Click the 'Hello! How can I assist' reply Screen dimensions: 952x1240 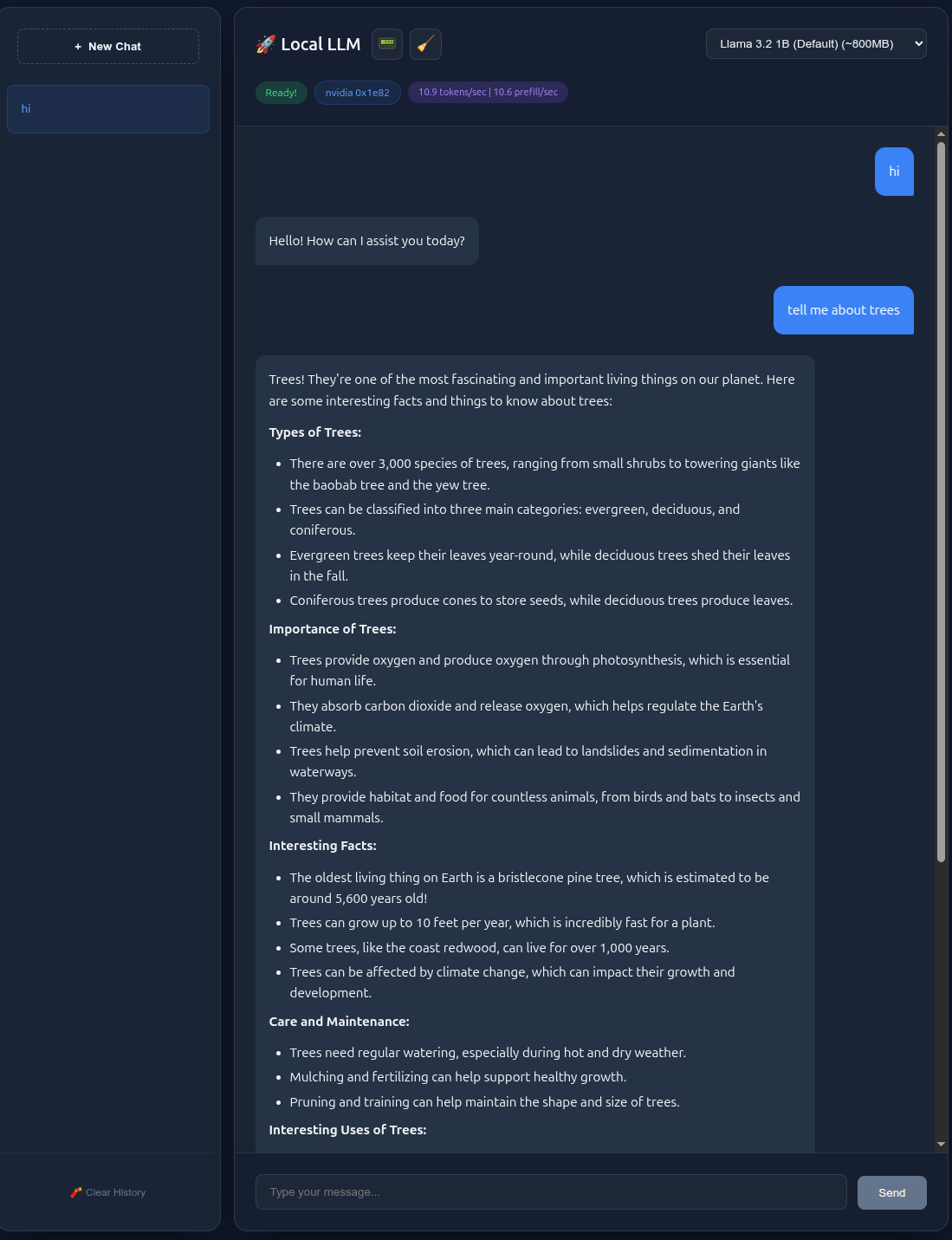click(x=366, y=241)
